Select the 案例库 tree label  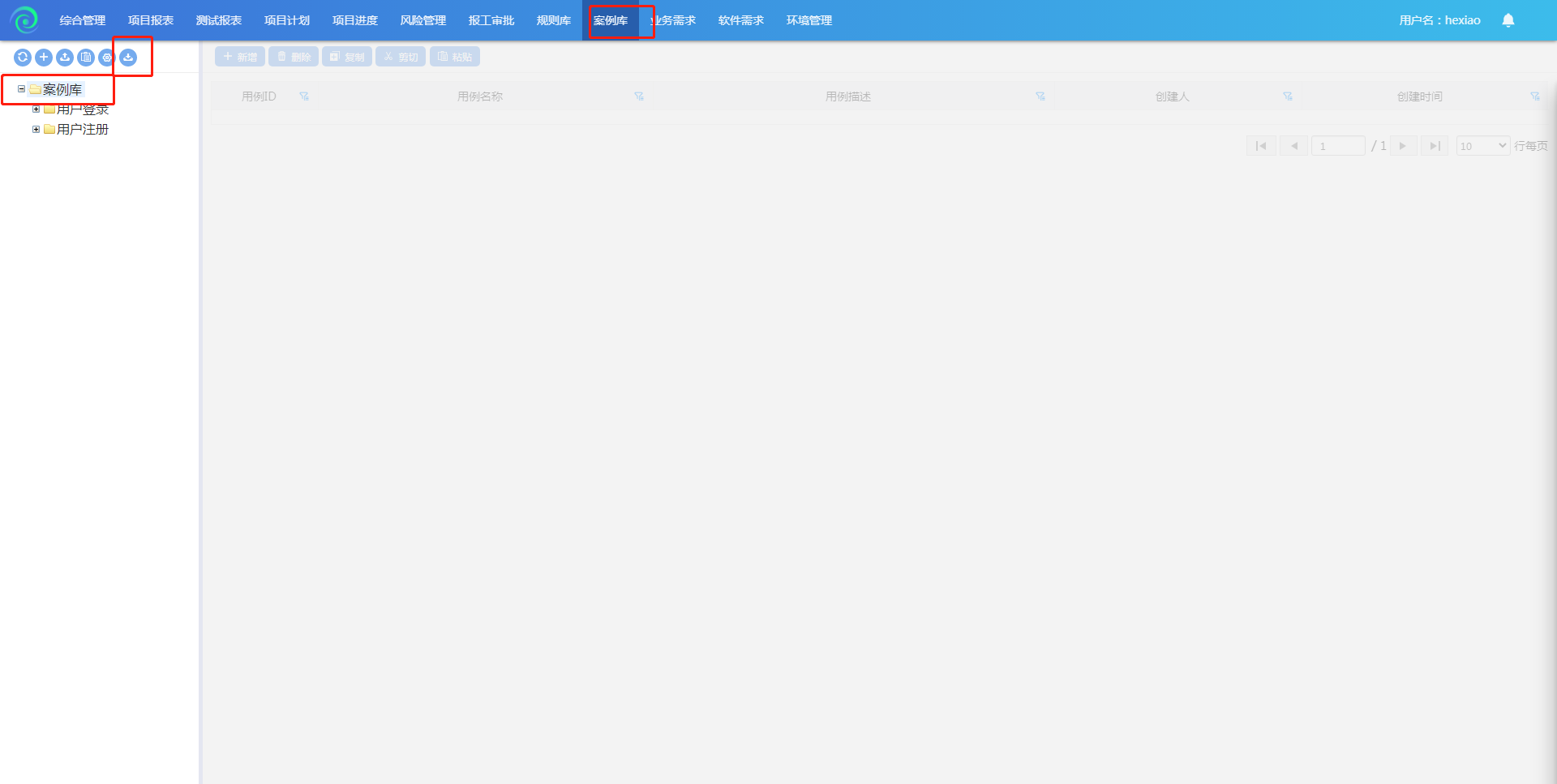(x=62, y=89)
